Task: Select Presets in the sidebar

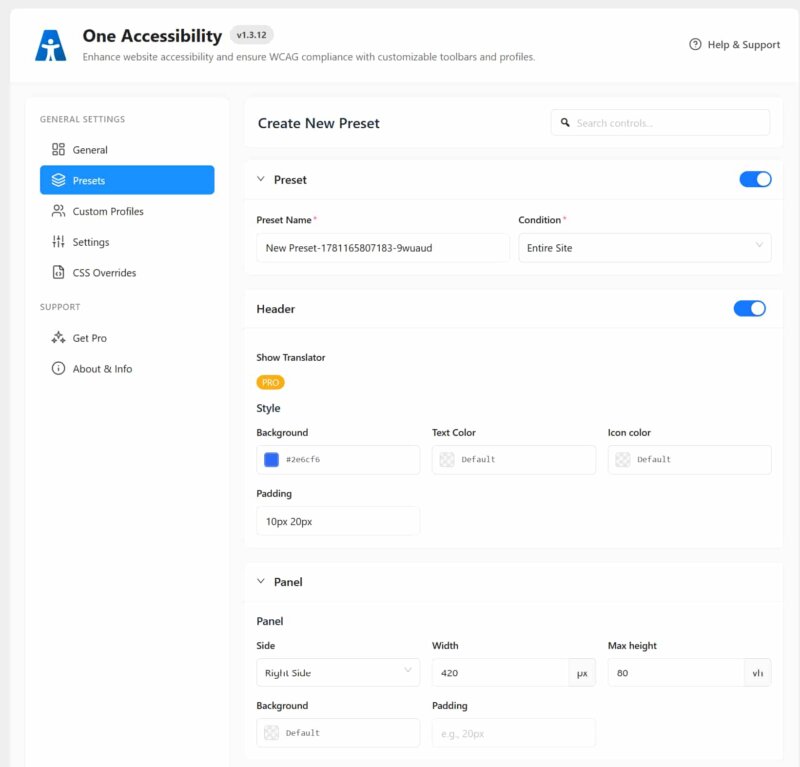Action: click(127, 180)
